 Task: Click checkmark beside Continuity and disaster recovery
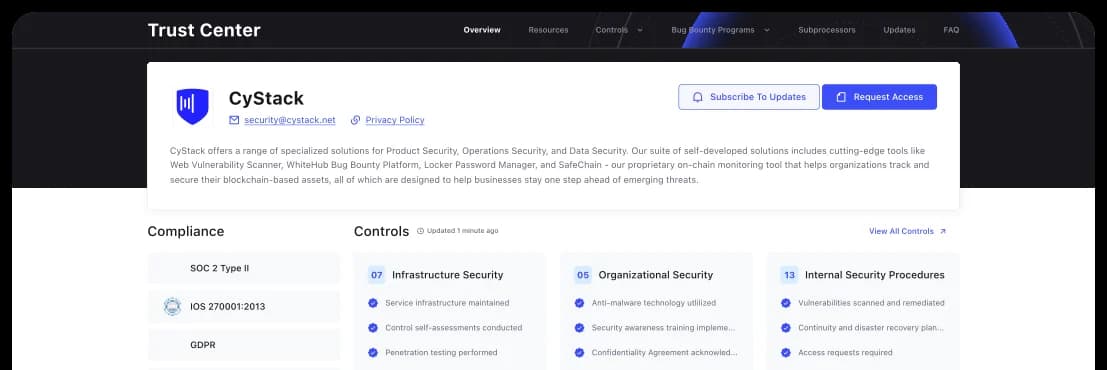pos(786,328)
